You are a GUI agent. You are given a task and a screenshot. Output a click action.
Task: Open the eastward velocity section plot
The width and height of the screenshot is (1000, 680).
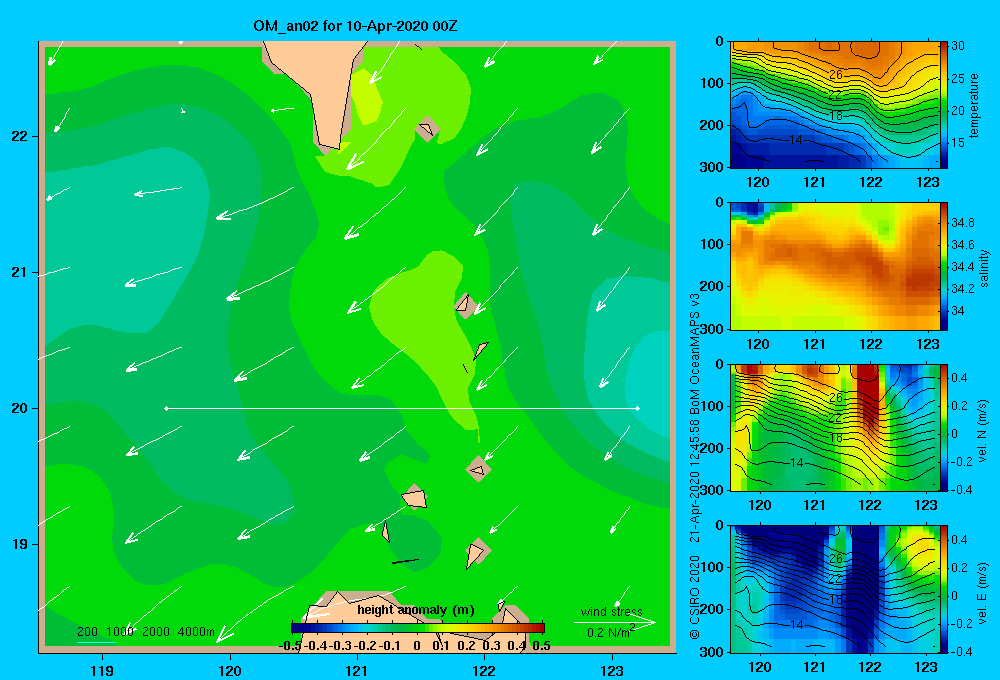click(835, 589)
